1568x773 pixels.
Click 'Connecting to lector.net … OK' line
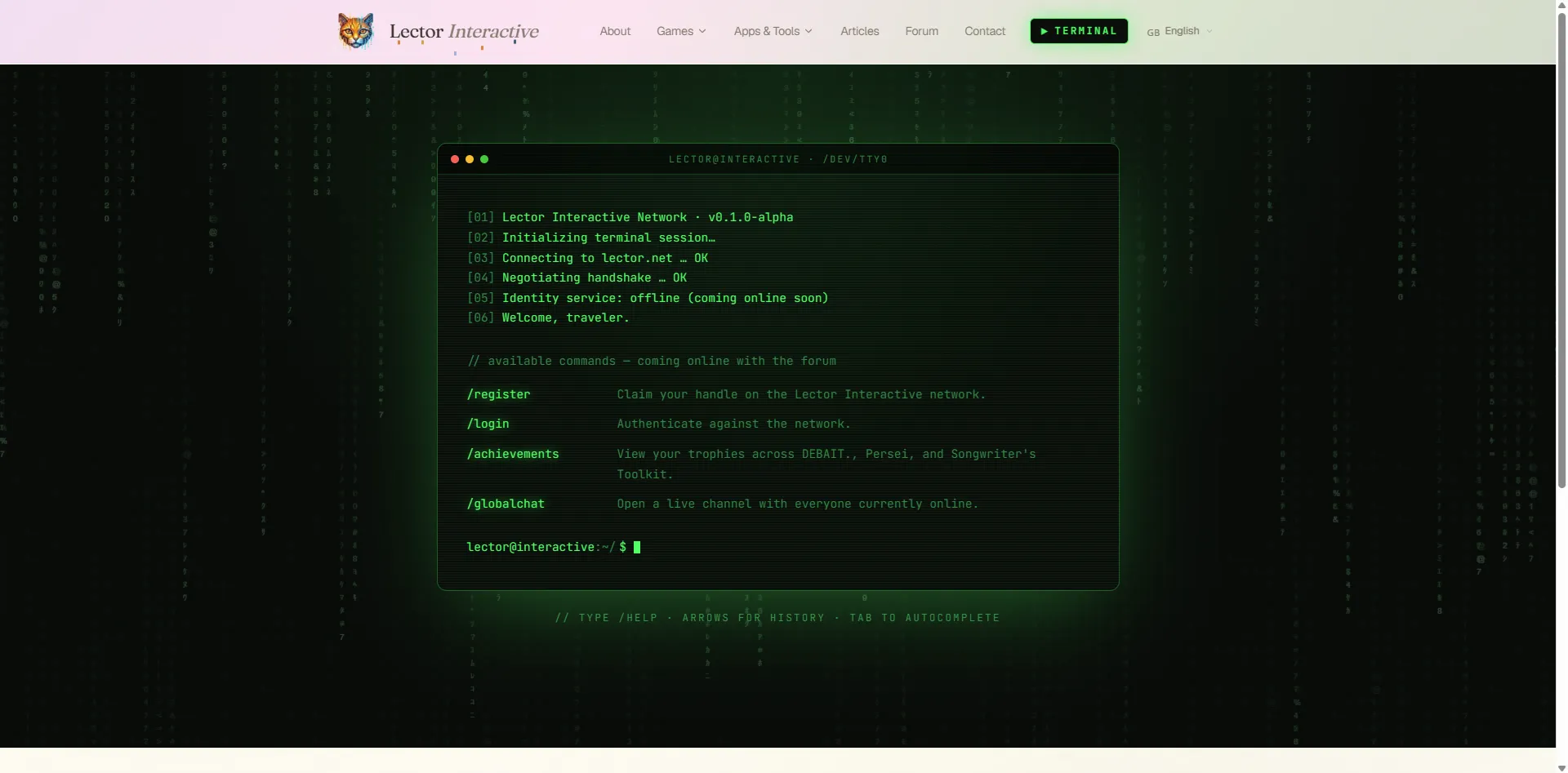(604, 258)
